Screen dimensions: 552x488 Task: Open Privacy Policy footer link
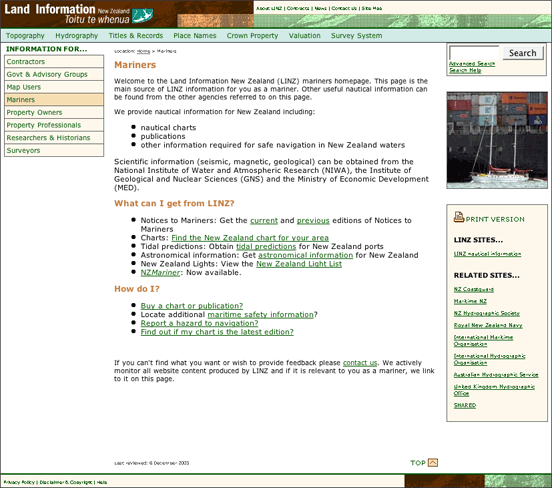click(19, 482)
